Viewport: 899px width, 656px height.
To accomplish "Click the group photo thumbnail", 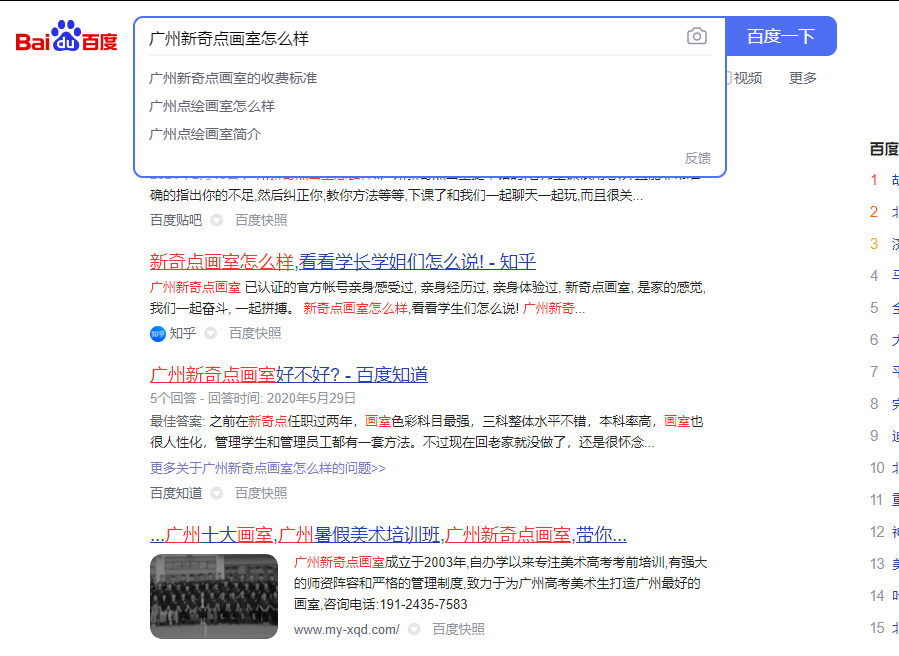I will (x=214, y=596).
